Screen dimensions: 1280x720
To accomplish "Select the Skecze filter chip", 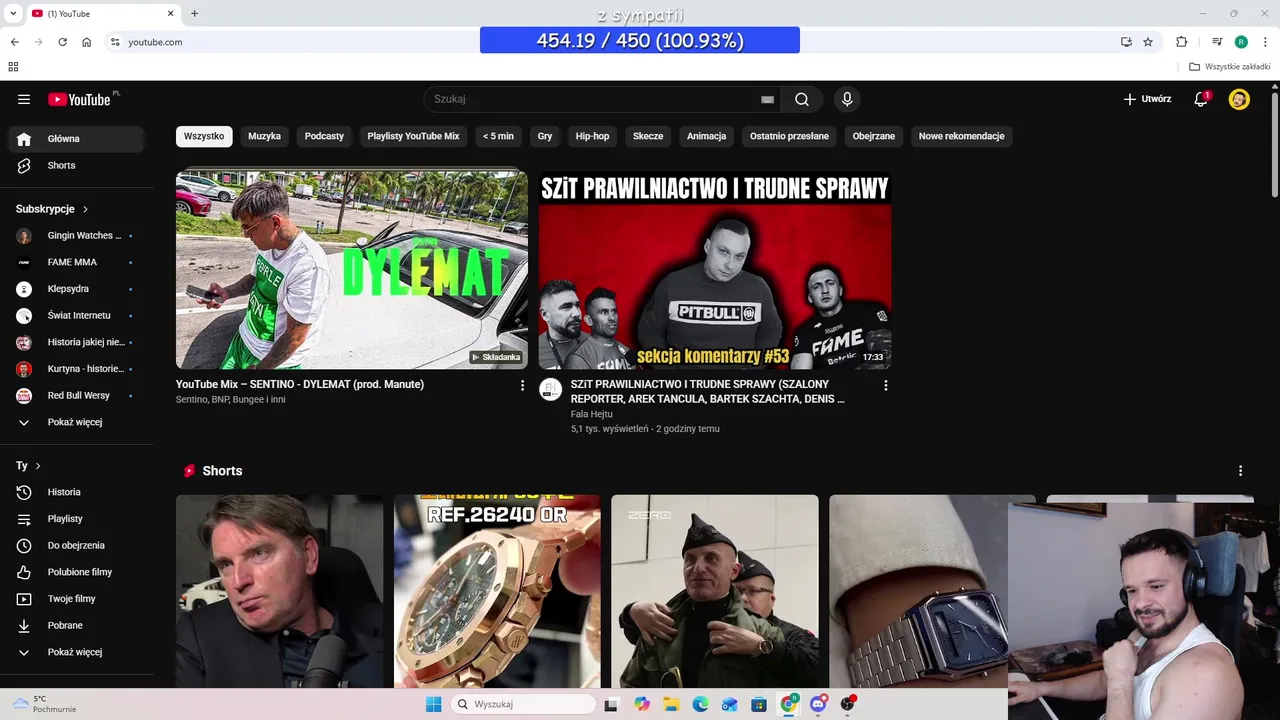I will pos(648,136).
